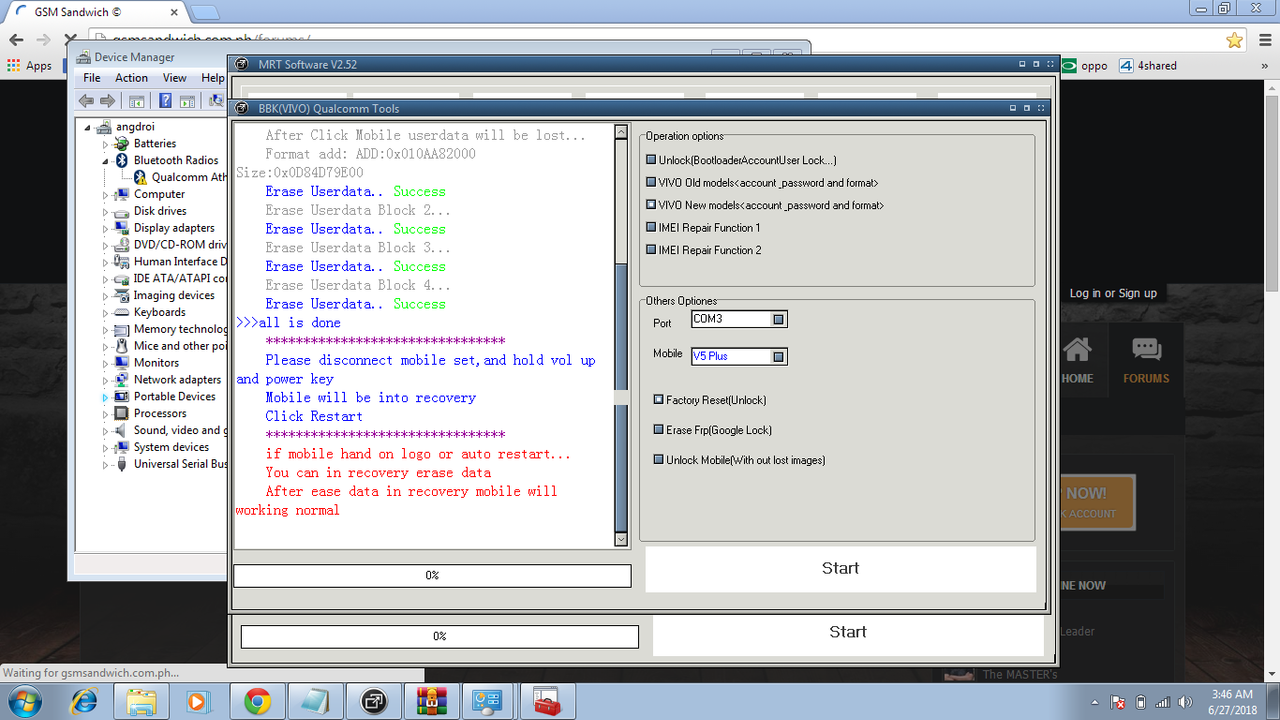Open Action menu in Device Manager
This screenshot has width=1280, height=720.
pyautogui.click(x=131, y=78)
